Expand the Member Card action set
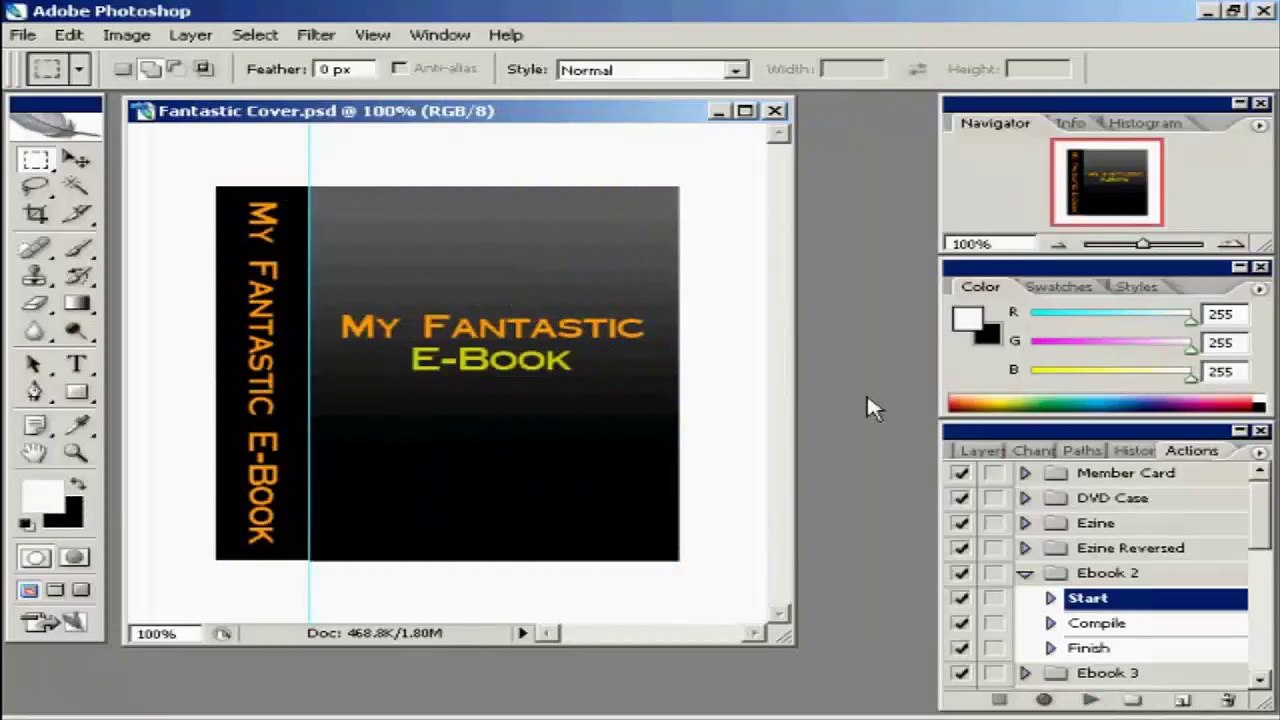 point(1025,473)
